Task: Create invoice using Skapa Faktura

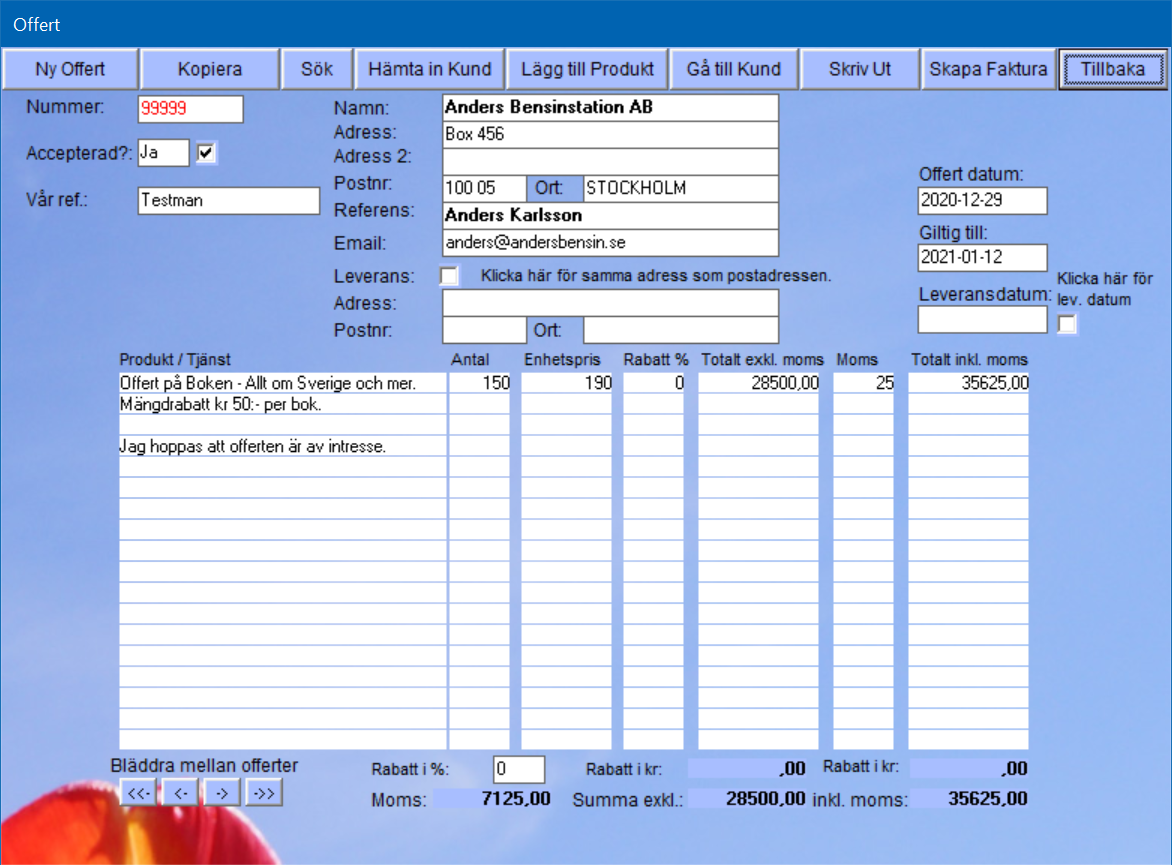Action: [x=988, y=69]
